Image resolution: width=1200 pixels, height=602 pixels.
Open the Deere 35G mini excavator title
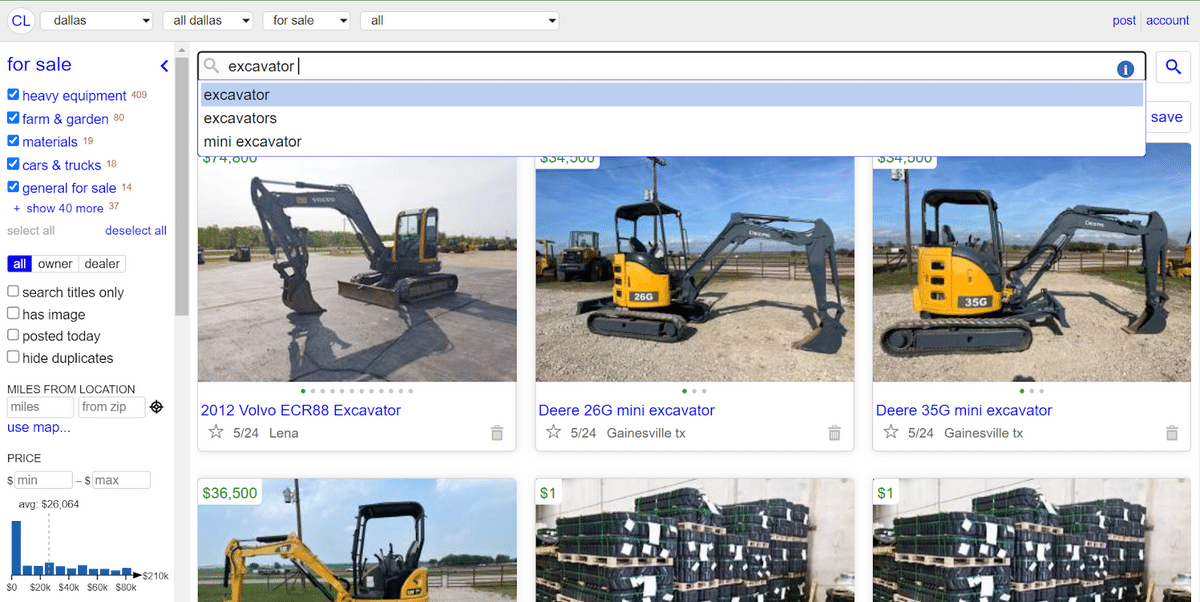click(x=964, y=410)
